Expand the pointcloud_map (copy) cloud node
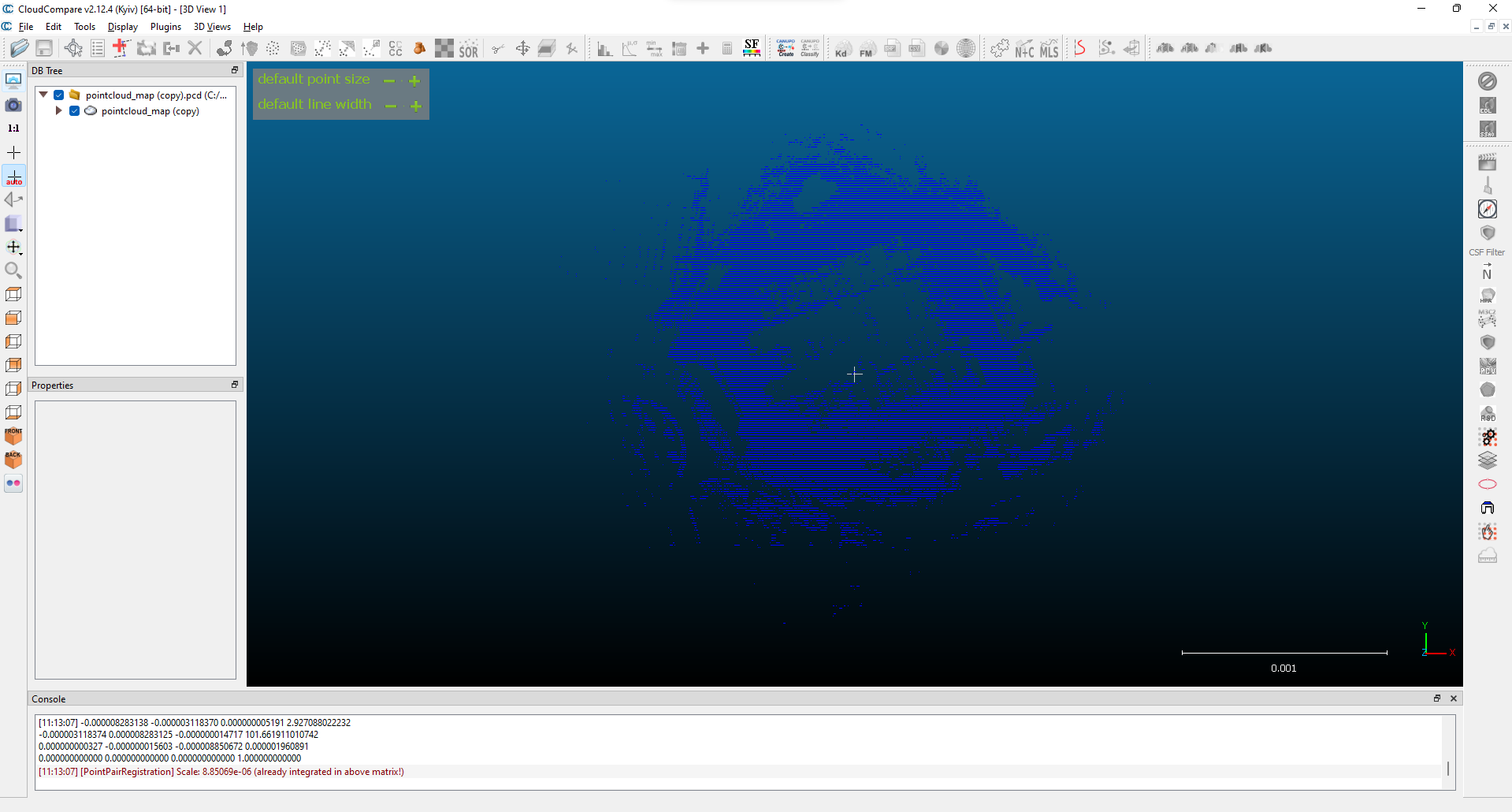The image size is (1512, 812). click(x=59, y=111)
